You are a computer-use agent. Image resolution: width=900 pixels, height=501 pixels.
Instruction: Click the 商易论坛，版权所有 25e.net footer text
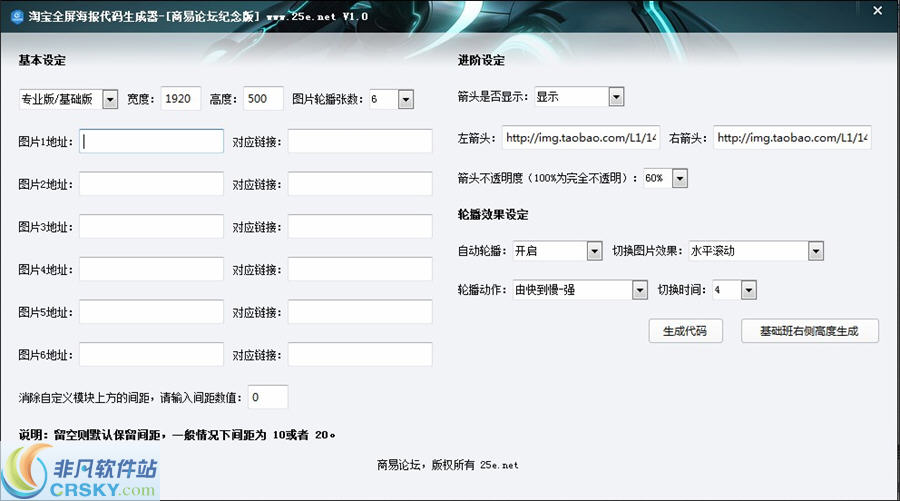[x=448, y=465]
